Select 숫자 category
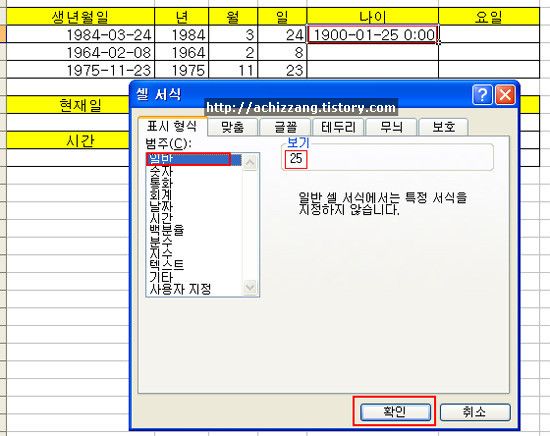 [x=194, y=171]
